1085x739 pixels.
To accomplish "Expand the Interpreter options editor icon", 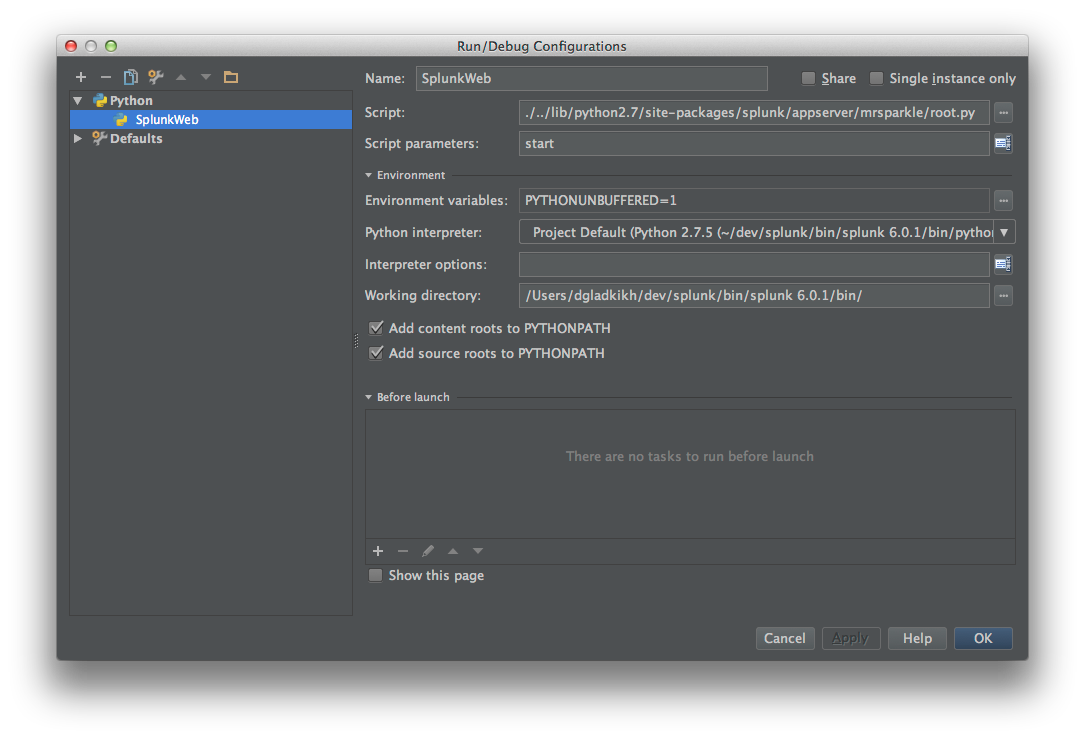I will tap(1003, 264).
